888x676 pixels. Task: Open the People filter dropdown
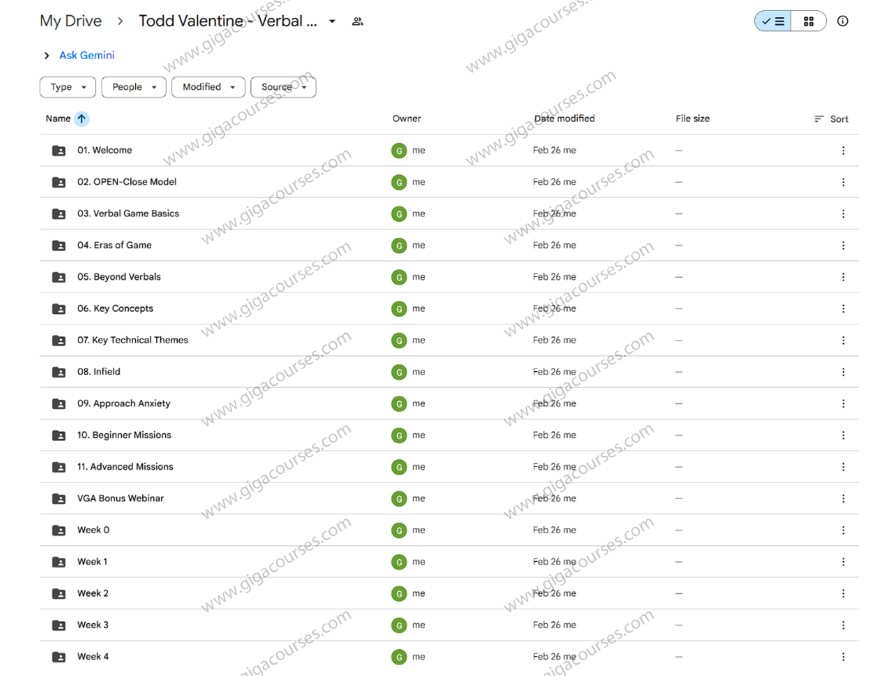133,87
